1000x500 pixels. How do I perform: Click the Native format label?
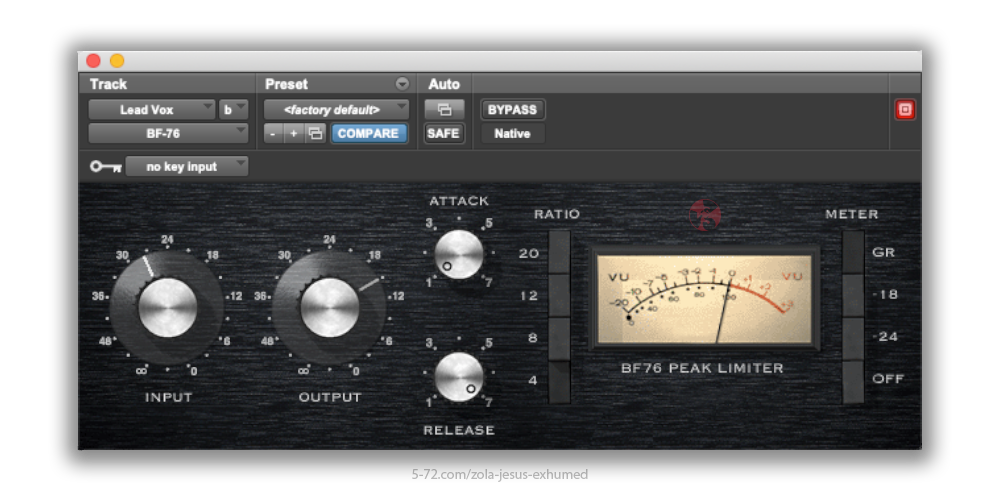point(513,134)
